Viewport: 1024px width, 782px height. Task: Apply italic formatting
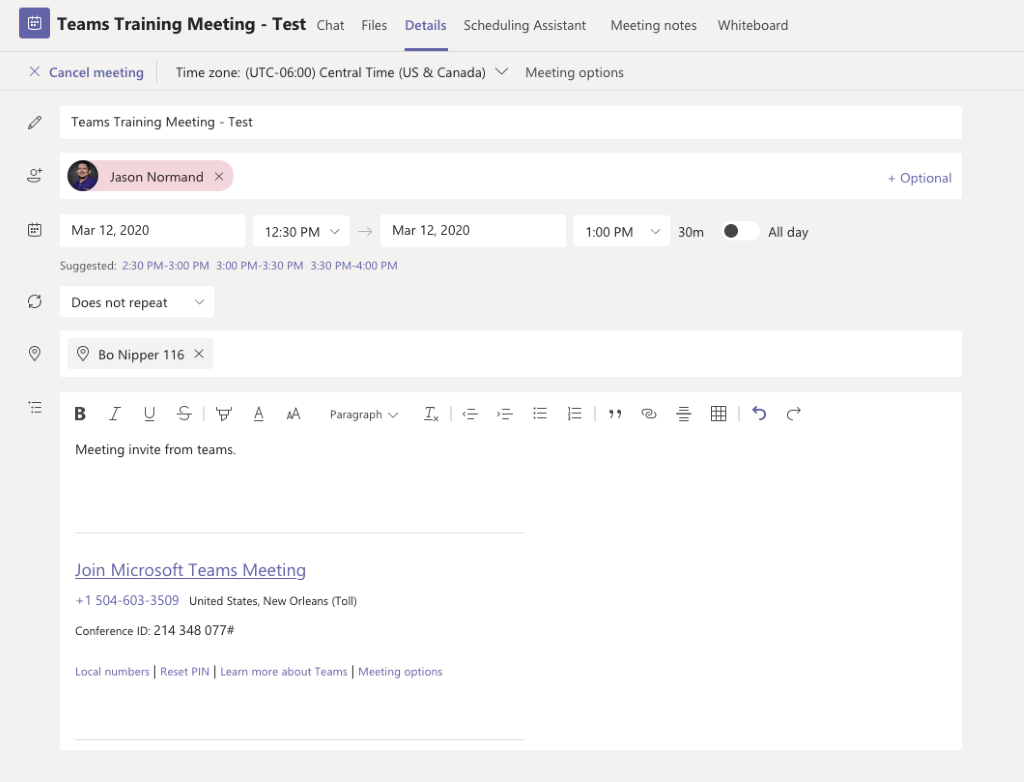click(x=114, y=414)
